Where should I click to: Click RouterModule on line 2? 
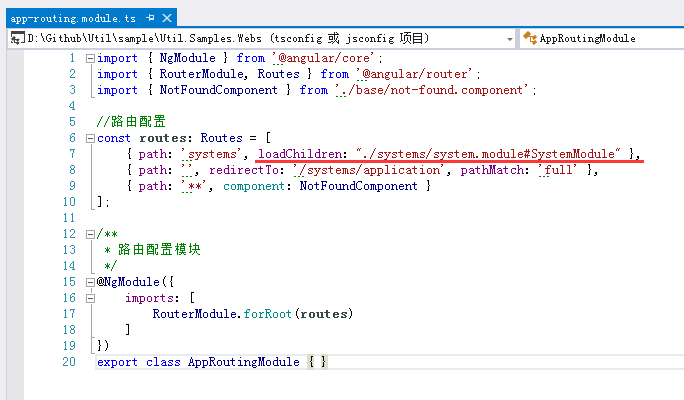[x=202, y=74]
